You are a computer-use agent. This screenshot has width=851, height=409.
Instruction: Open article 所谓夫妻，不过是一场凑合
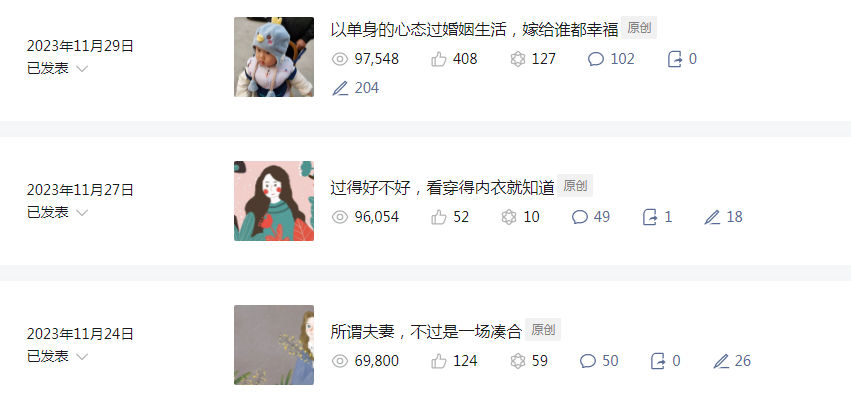click(x=426, y=331)
